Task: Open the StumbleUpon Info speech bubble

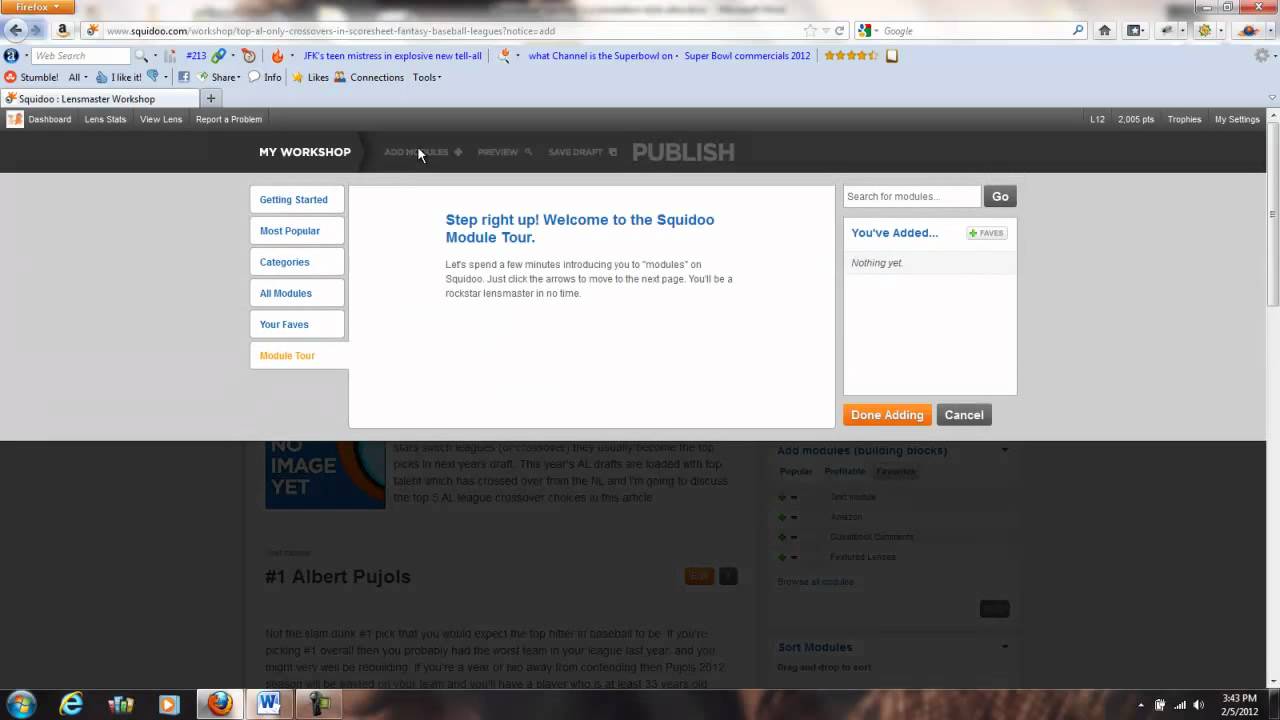Action: (265, 77)
